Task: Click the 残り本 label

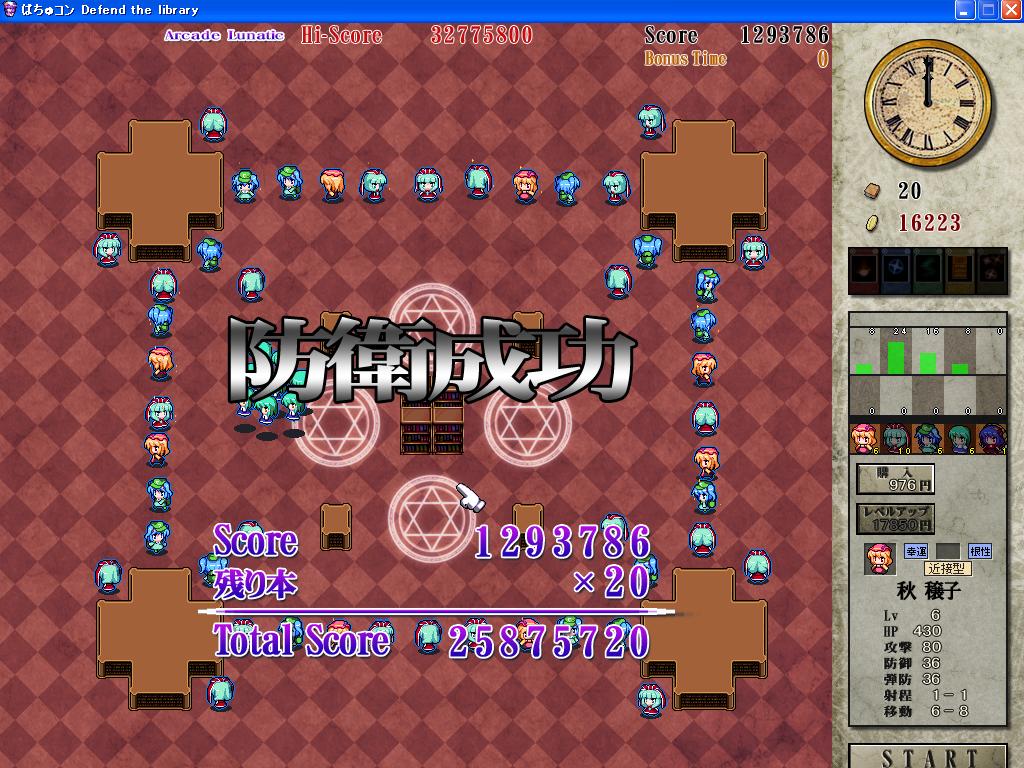Action: 255,583
